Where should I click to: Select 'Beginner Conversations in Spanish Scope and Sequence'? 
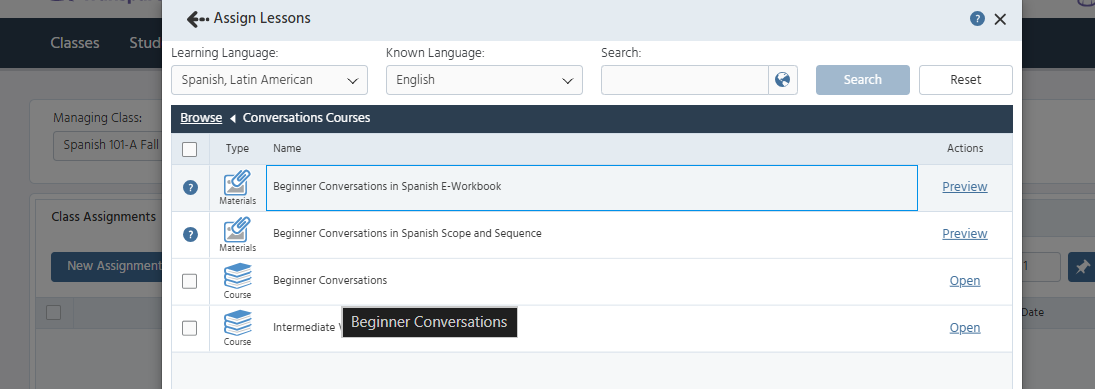tap(407, 233)
